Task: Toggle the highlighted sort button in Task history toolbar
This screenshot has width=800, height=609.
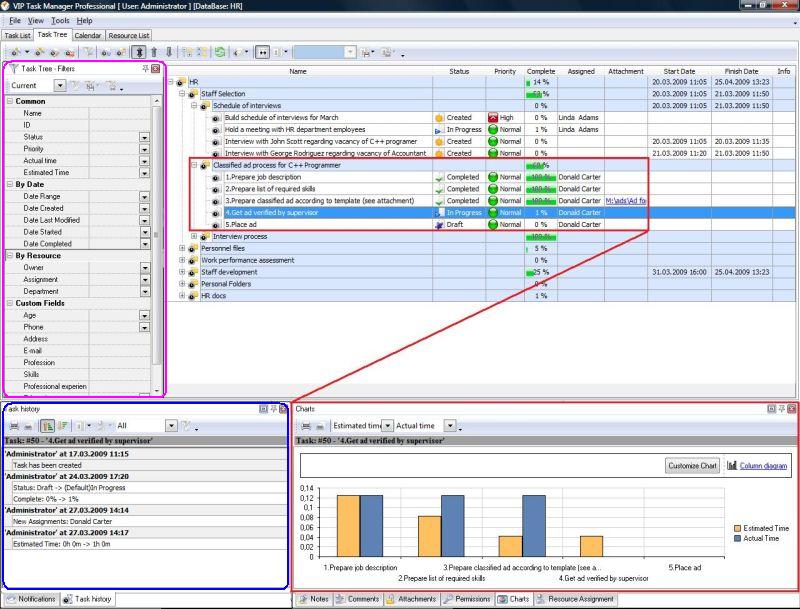Action: 47,425
